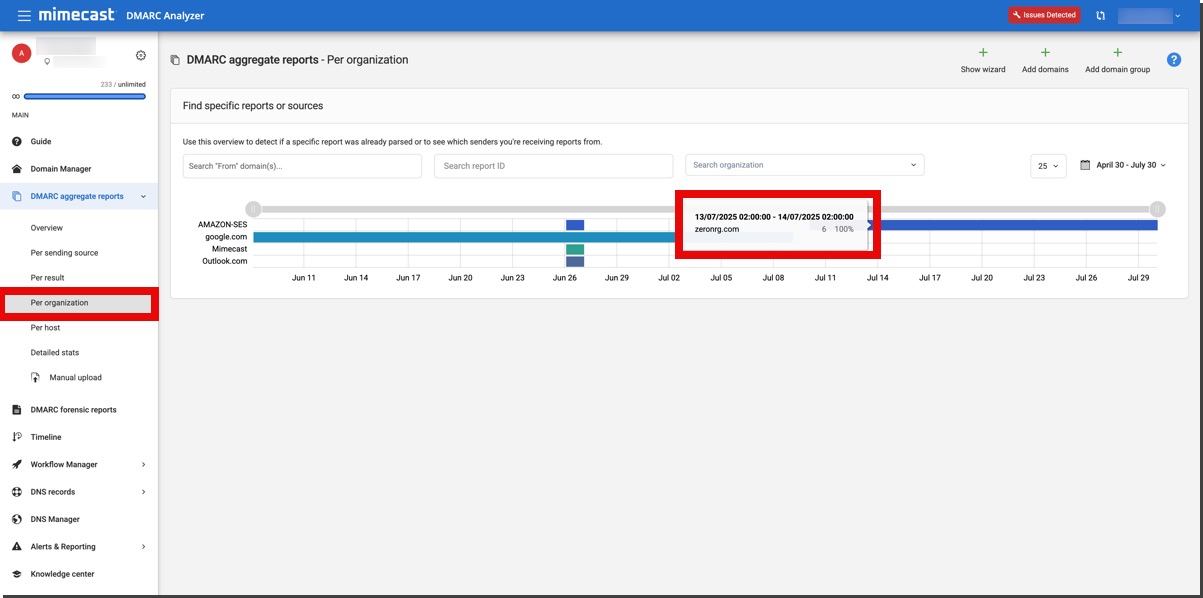Click the calendar icon beside date range

(1085, 165)
